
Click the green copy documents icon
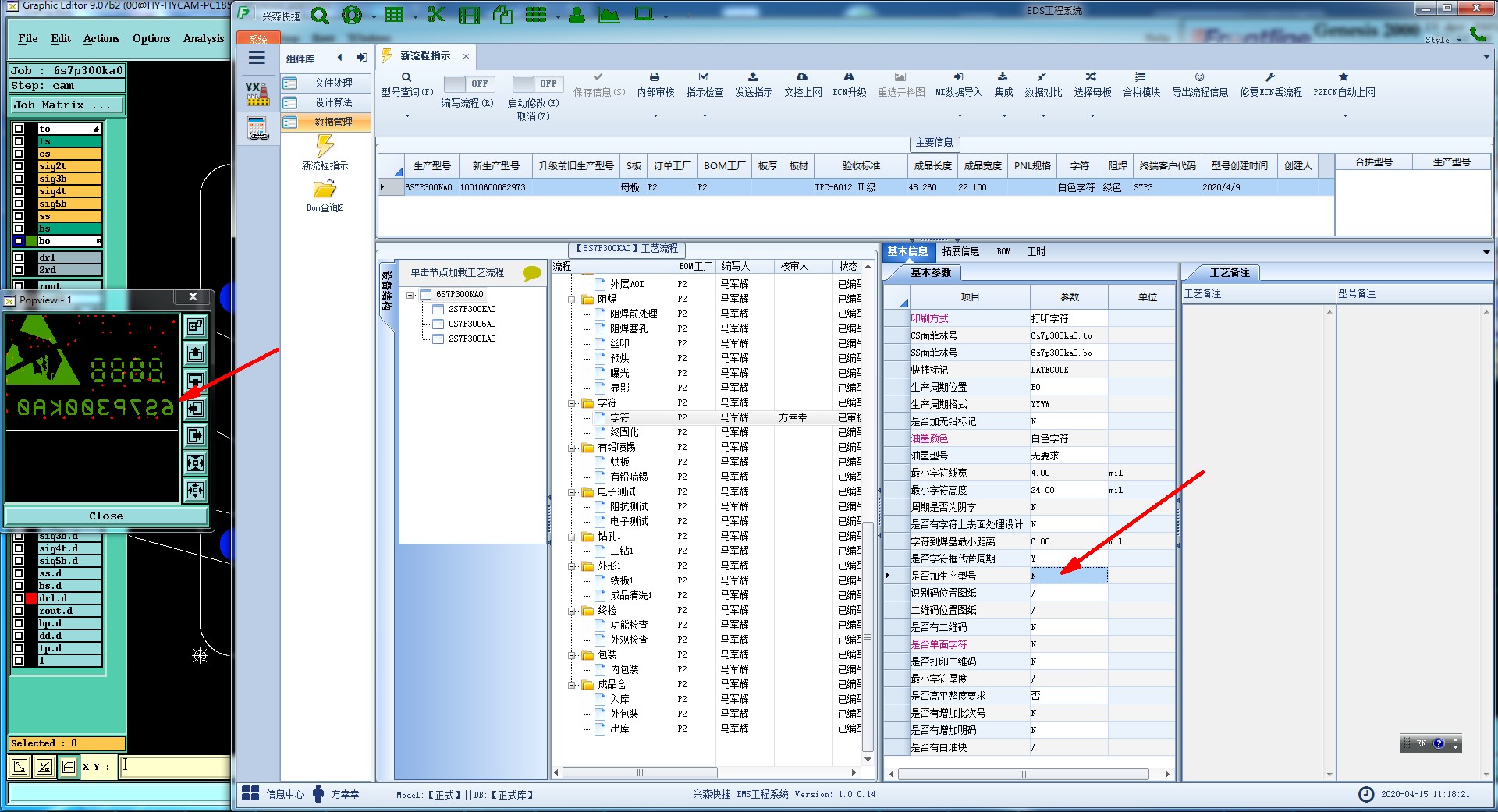[x=503, y=15]
